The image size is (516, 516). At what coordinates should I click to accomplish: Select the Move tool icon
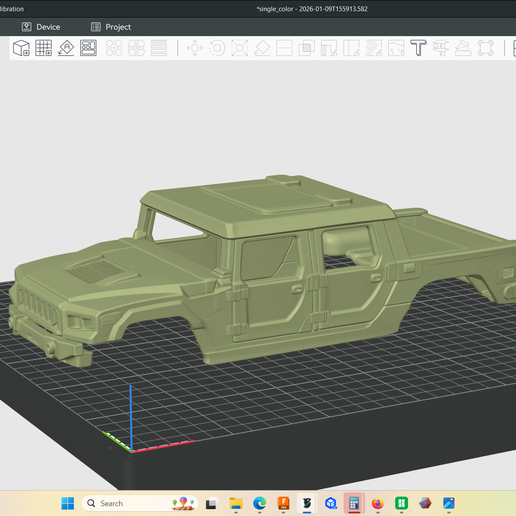click(195, 48)
